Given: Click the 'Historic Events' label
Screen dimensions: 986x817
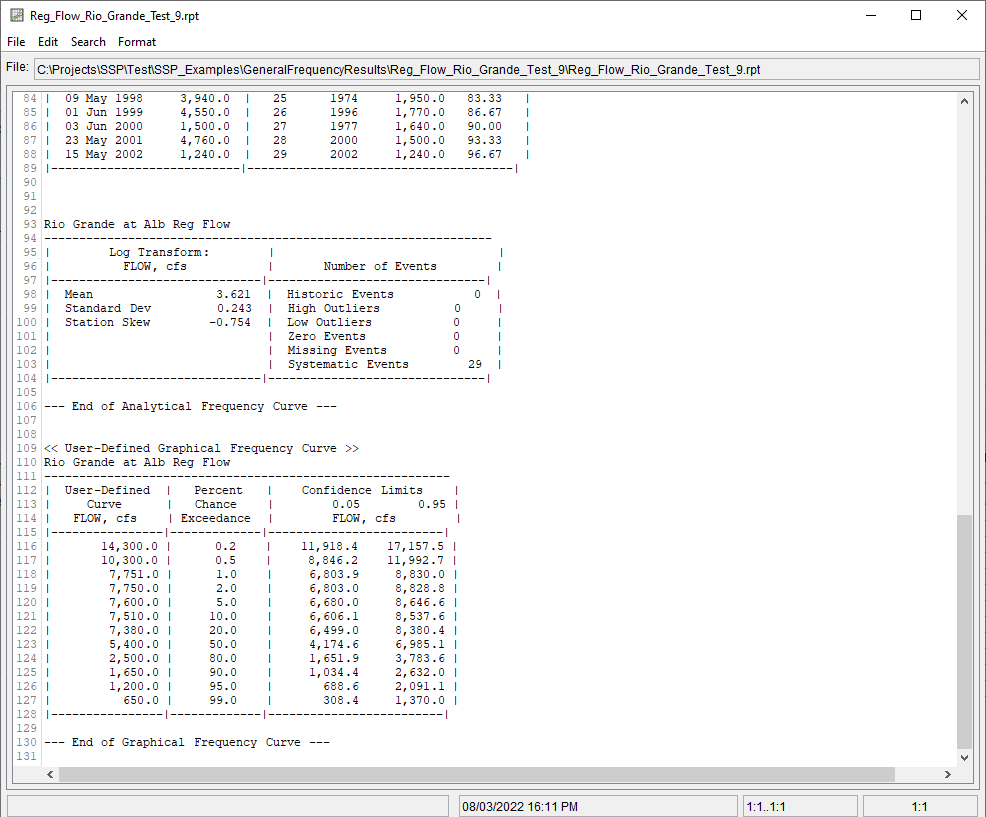Looking at the screenshot, I should click(340, 294).
